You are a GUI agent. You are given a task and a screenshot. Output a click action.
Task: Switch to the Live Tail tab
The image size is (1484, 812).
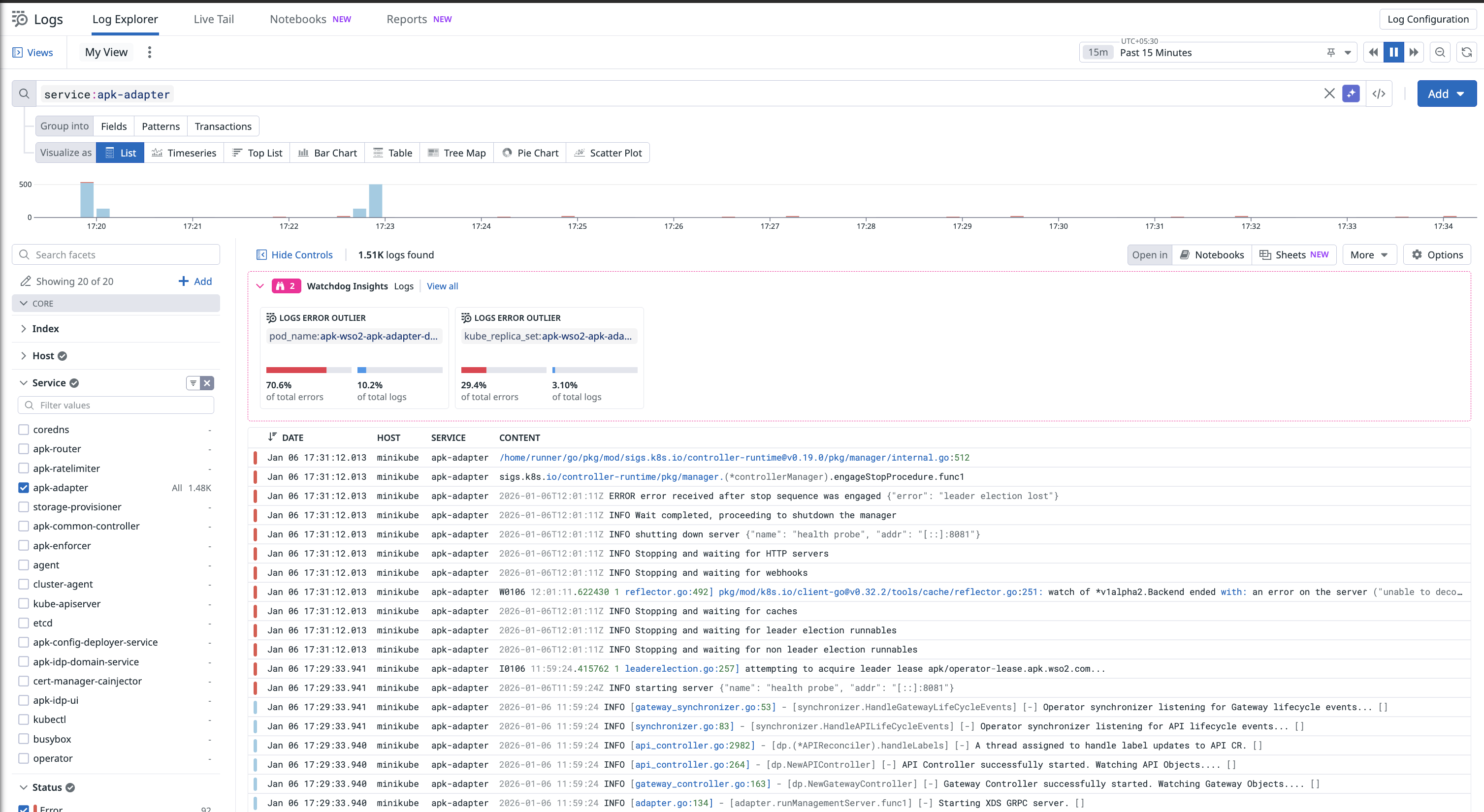point(214,19)
